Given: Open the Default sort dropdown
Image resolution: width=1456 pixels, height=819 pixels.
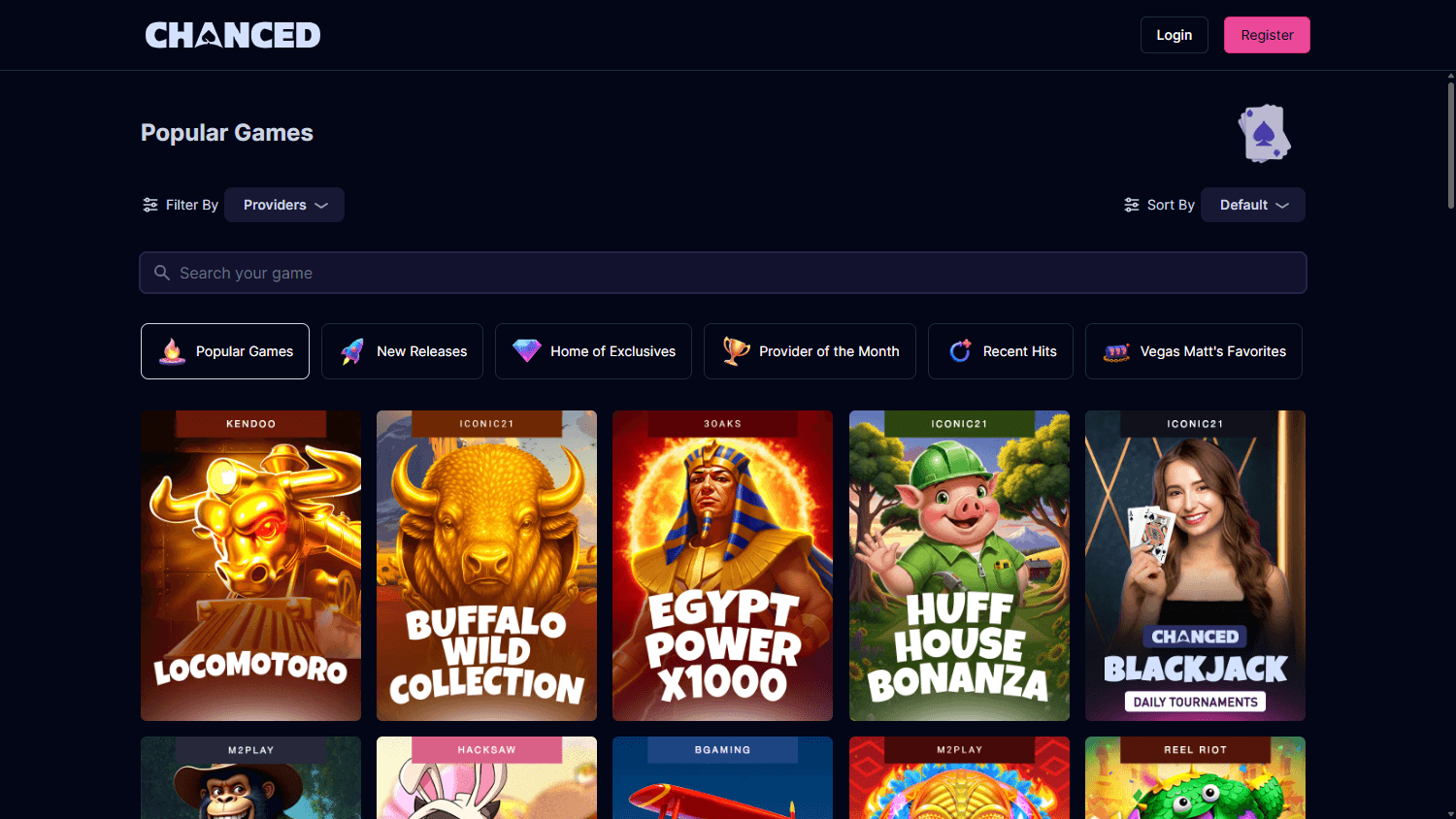Looking at the screenshot, I should tap(1253, 205).
